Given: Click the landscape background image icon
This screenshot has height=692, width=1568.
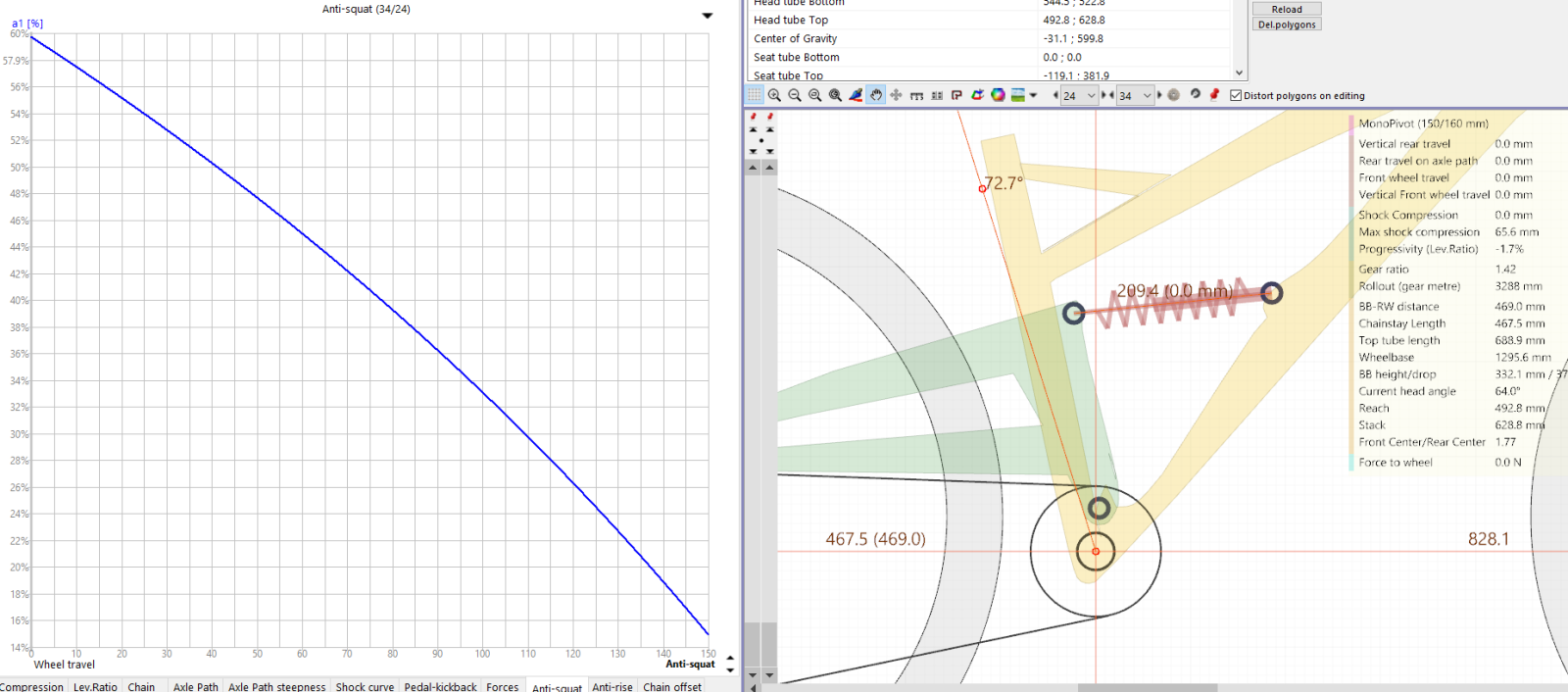Looking at the screenshot, I should coord(1018,95).
